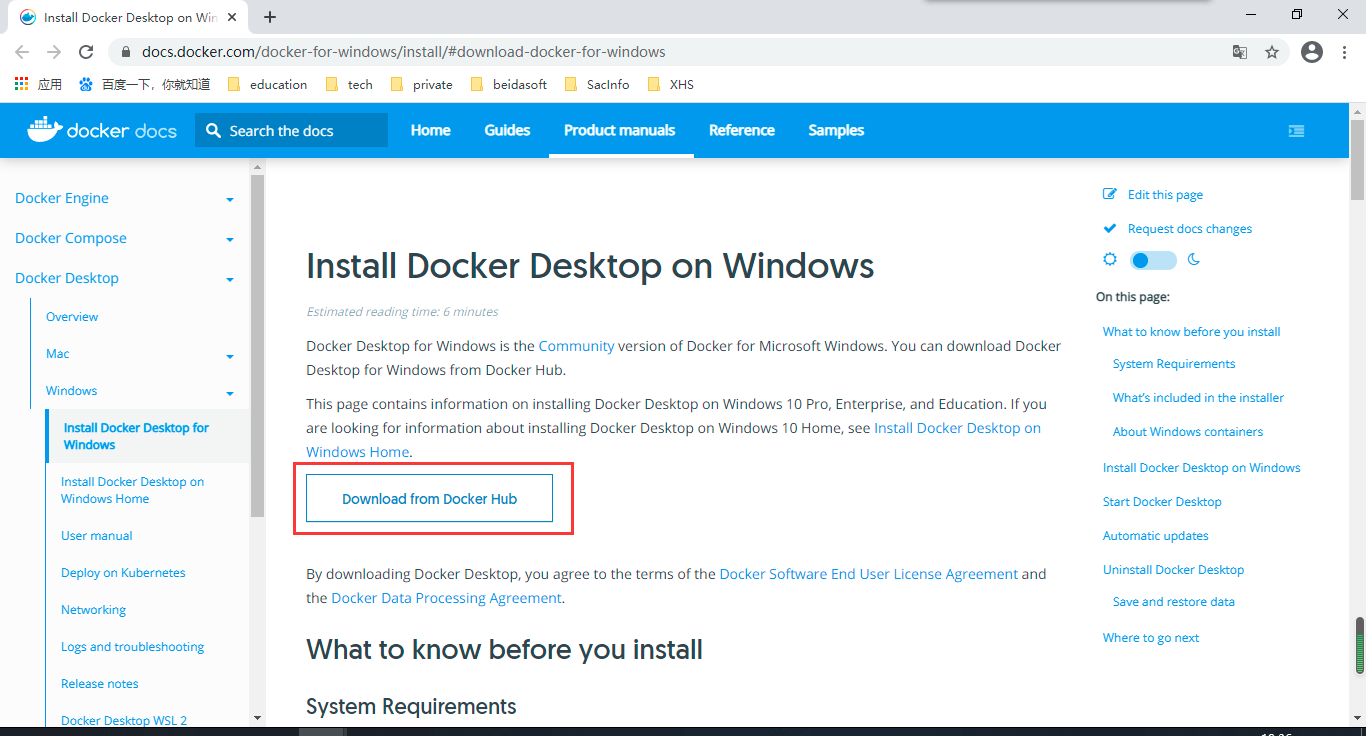Open Install Docker Desktop on Windows Home sidebar item
1366x736 pixels.
(x=133, y=490)
